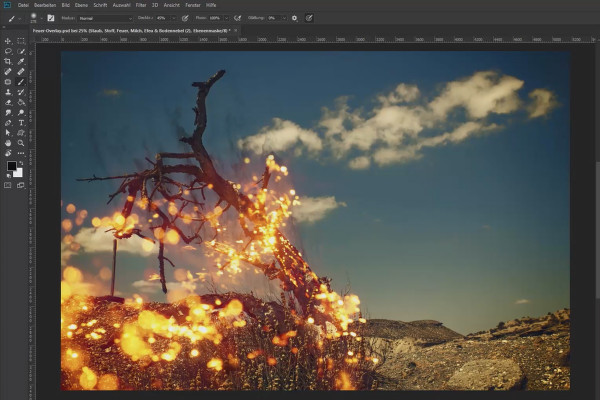Image resolution: width=600 pixels, height=400 pixels.
Task: Select the Paint Bucket tool
Action: coord(21,102)
